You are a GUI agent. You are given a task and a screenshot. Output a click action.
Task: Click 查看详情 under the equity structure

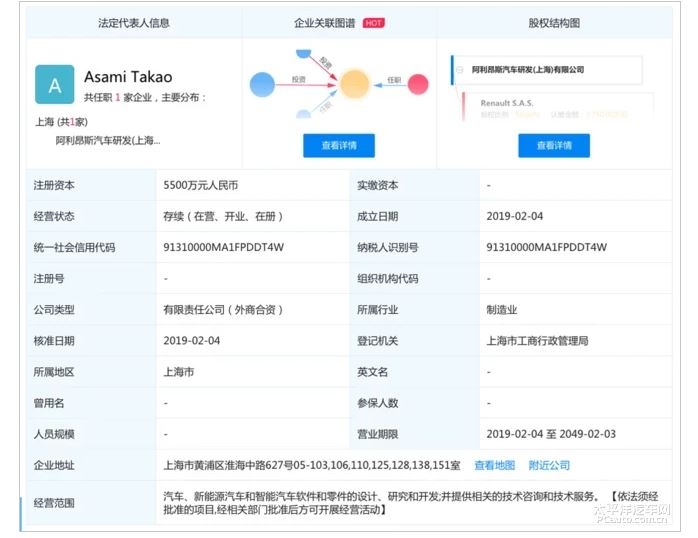click(553, 145)
